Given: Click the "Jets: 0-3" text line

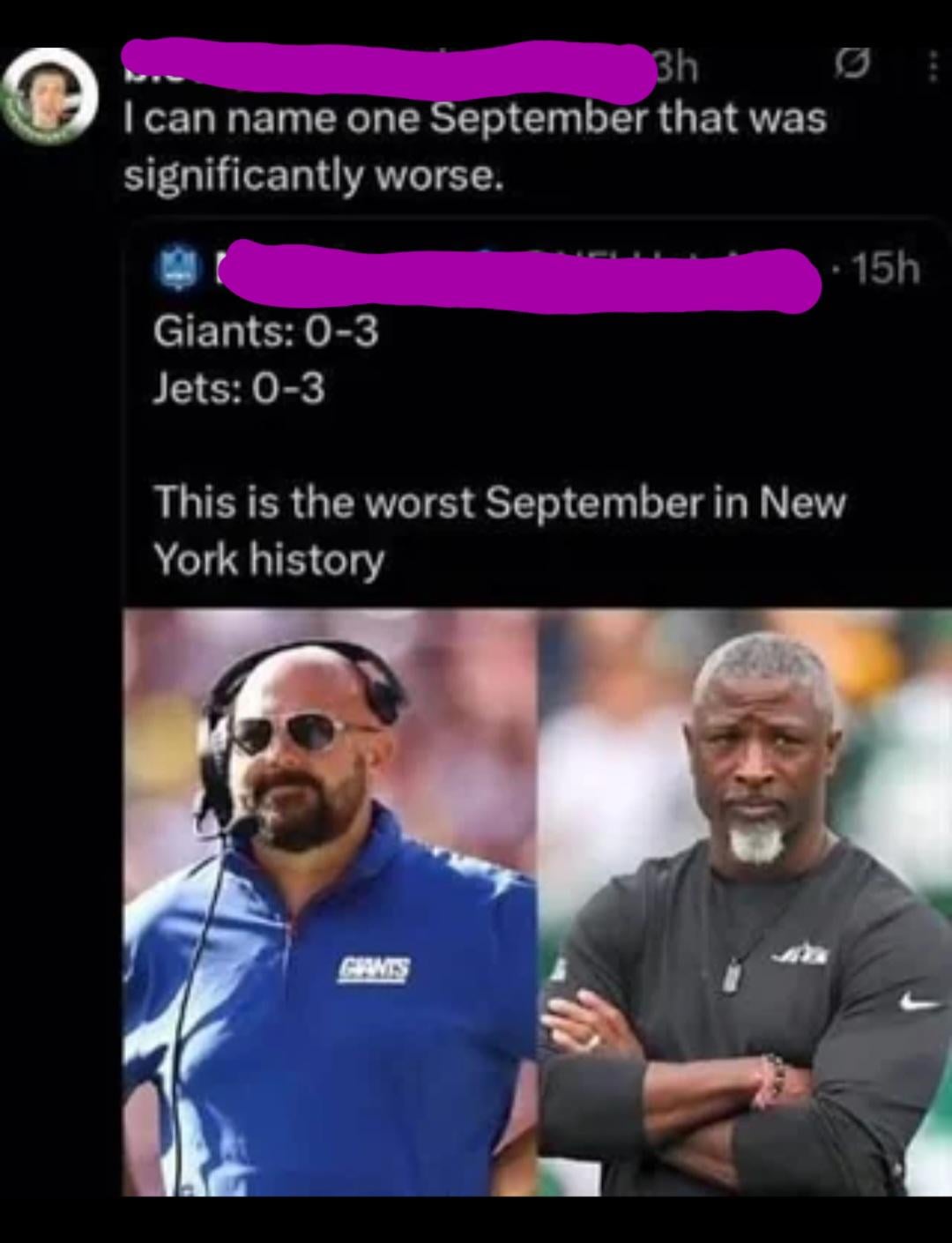Looking at the screenshot, I should click(x=239, y=388).
